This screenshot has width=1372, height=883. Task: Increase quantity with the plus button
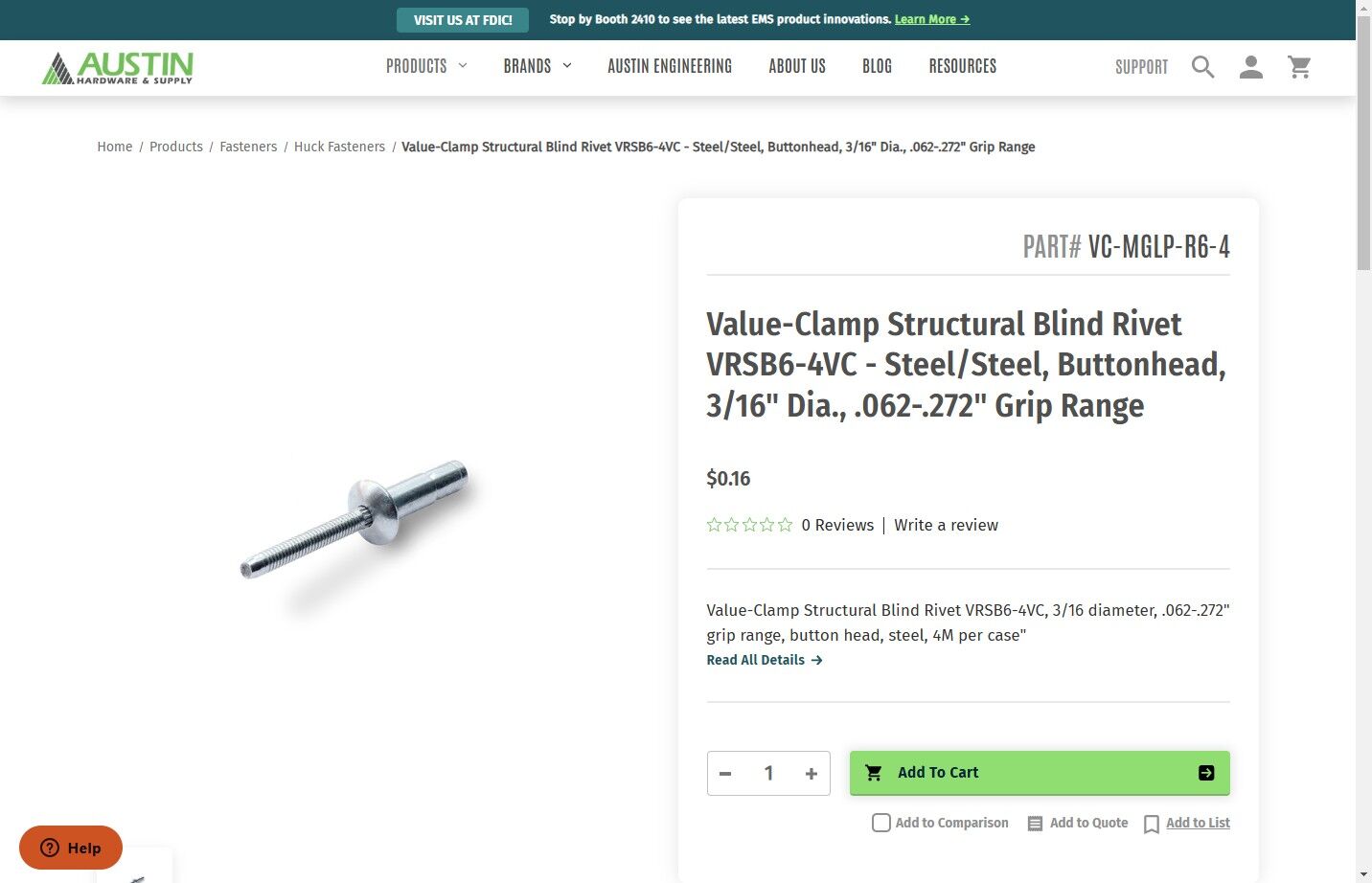[812, 774]
